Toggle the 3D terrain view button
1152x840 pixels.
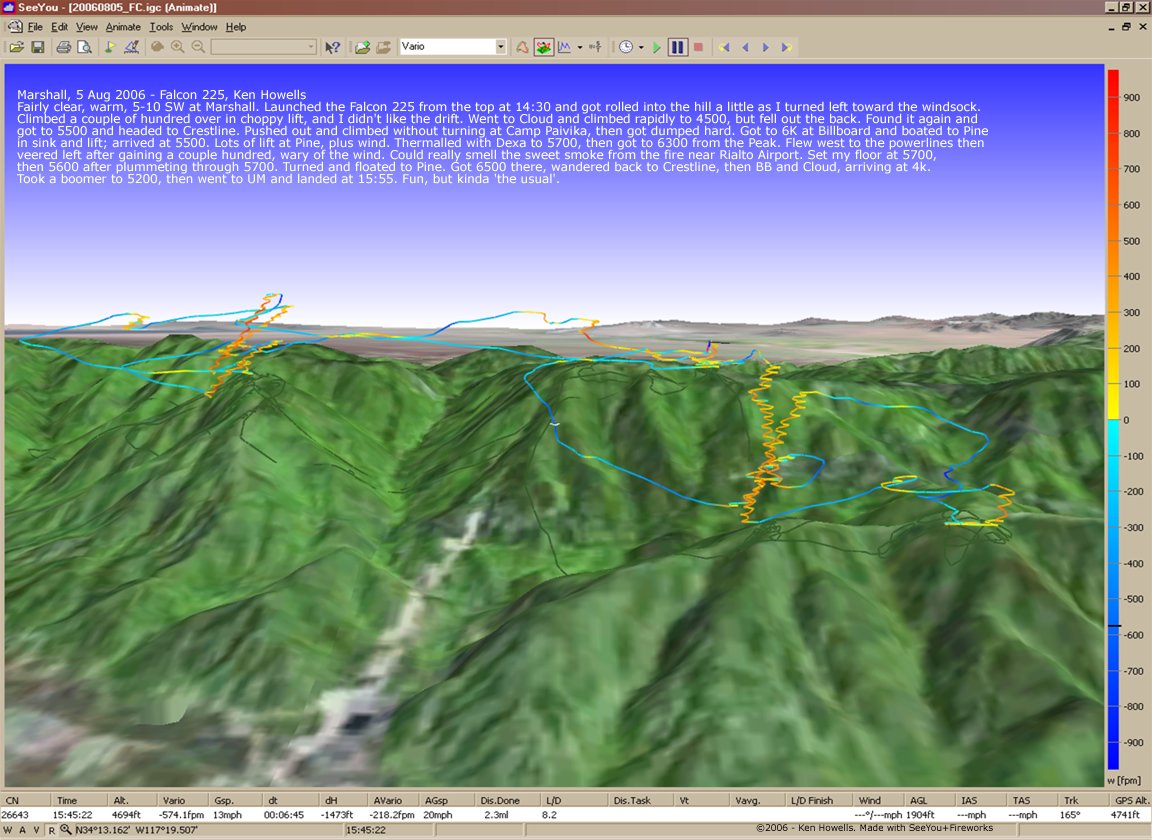543,47
